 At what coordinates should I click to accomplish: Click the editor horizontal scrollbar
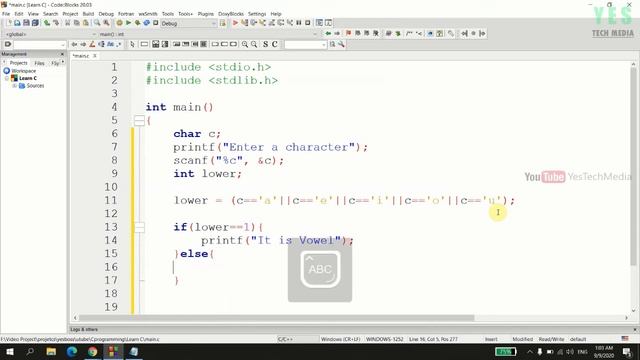click(x=276, y=318)
